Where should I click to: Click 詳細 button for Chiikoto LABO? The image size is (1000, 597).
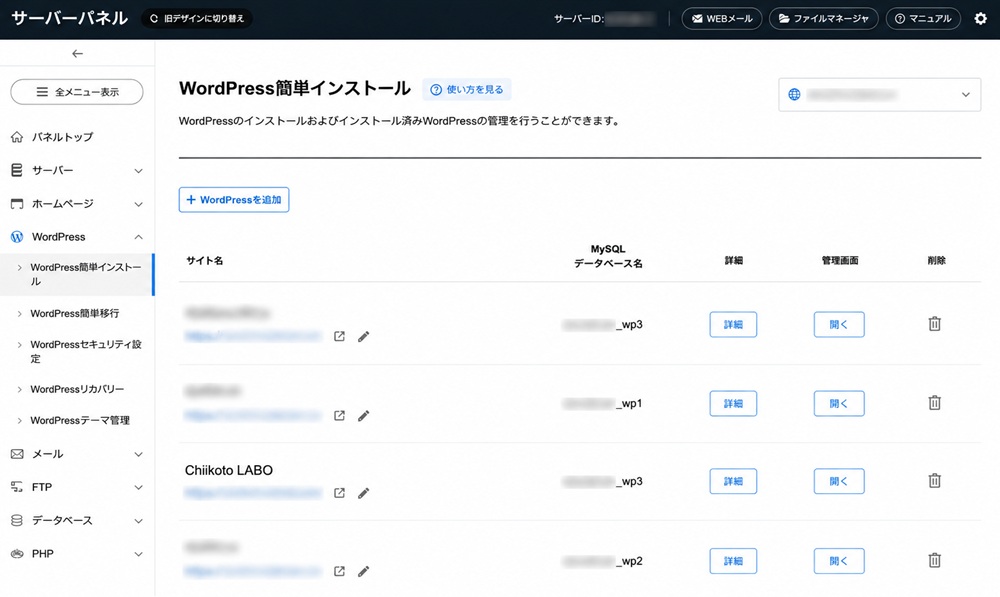733,481
